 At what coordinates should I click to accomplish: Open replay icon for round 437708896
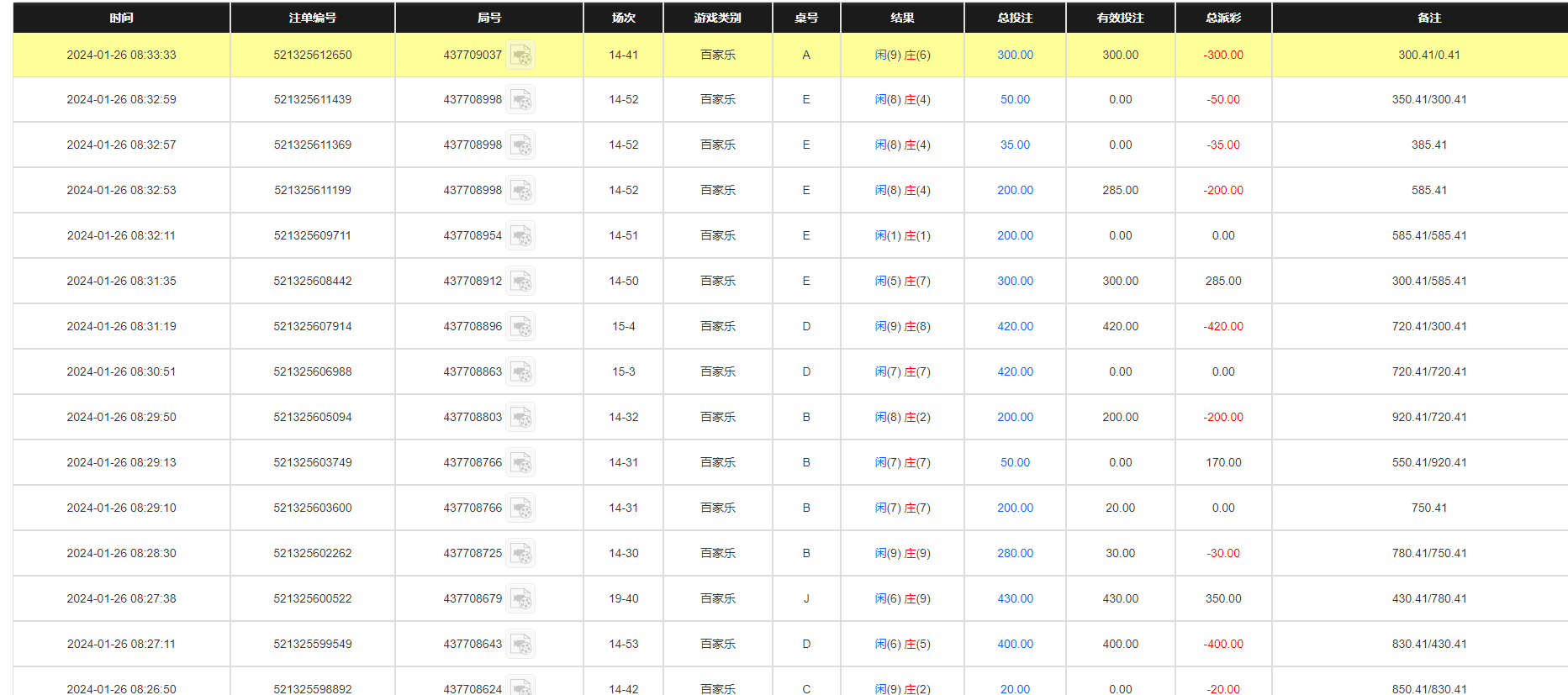point(520,327)
